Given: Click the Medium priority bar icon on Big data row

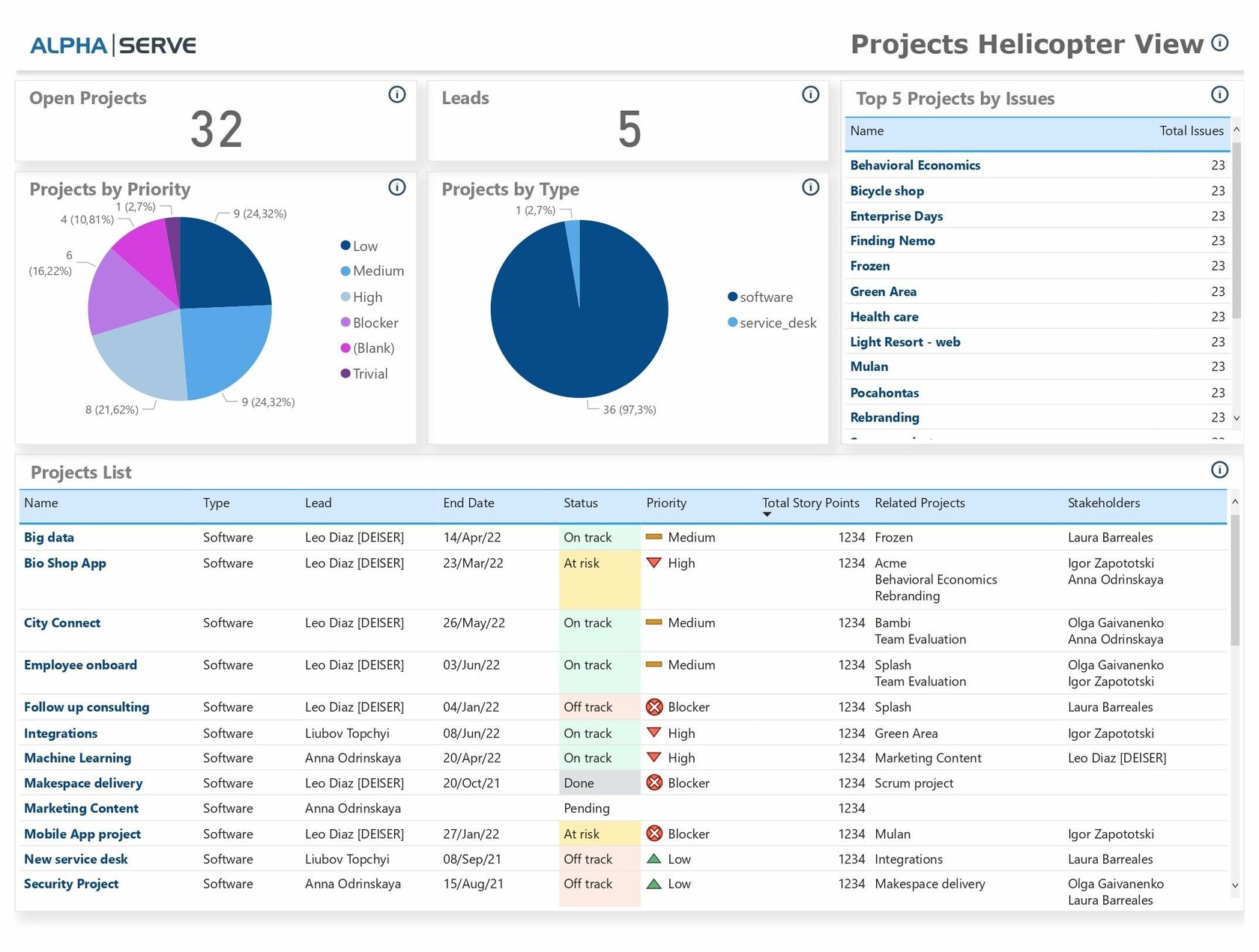Looking at the screenshot, I should click(653, 537).
